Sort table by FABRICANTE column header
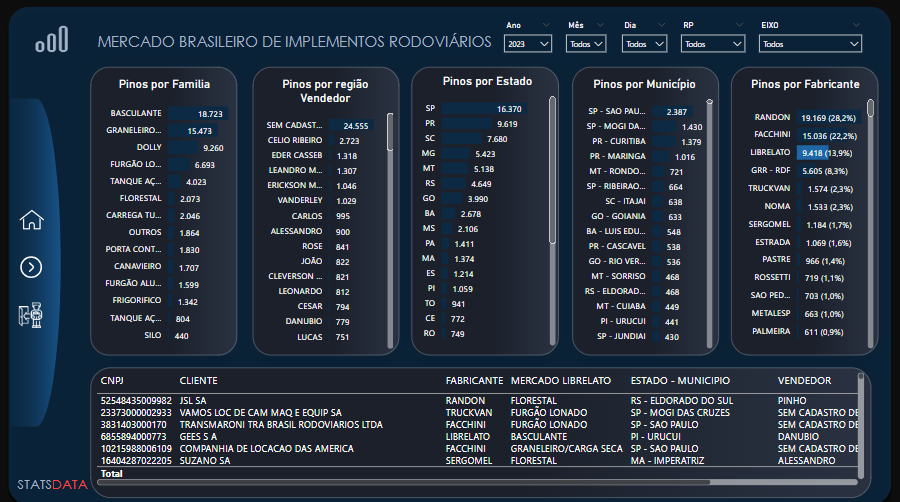The width and height of the screenshot is (900, 502). 474,380
